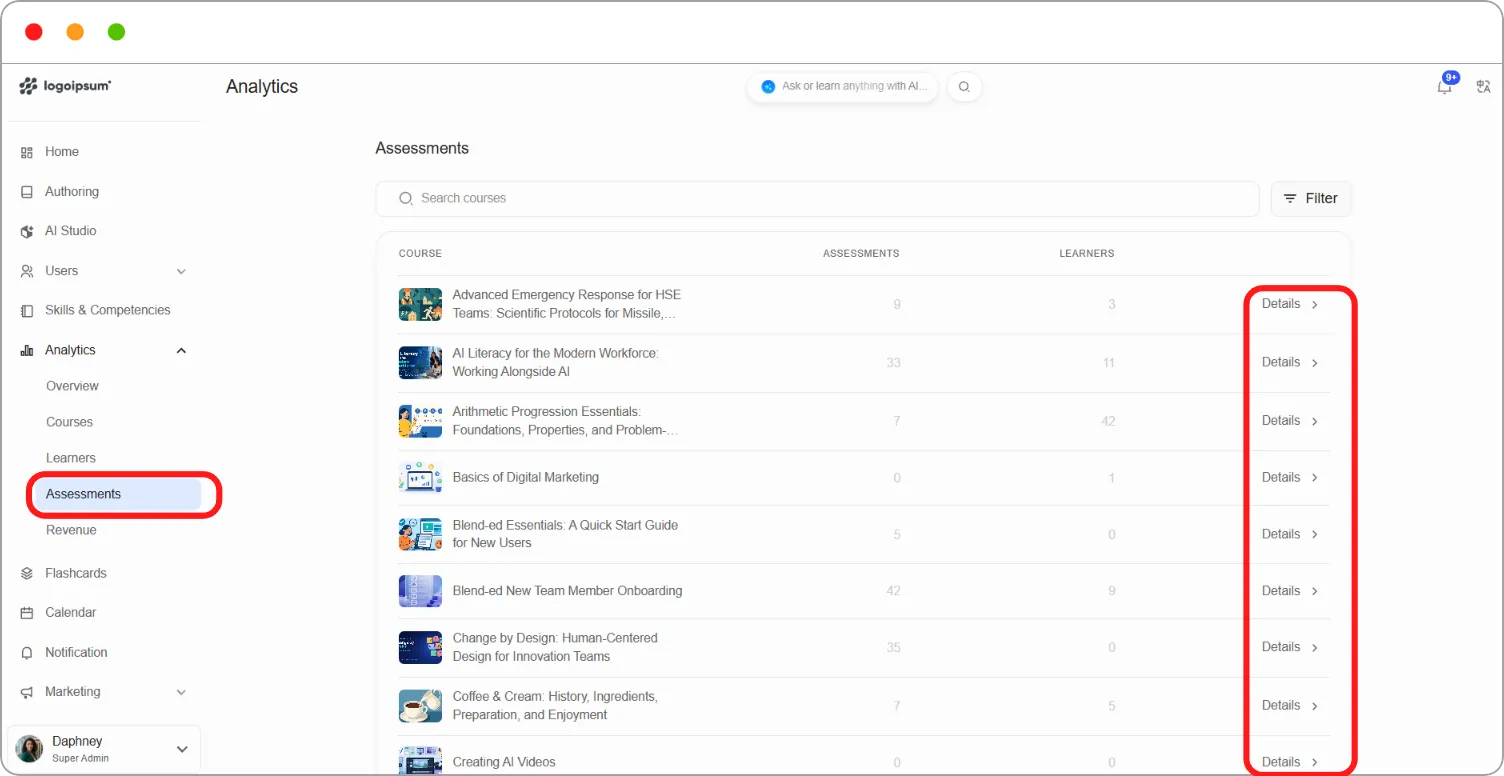Image resolution: width=1504 pixels, height=776 pixels.
Task: Select Learners under Analytics
Action: coord(71,458)
